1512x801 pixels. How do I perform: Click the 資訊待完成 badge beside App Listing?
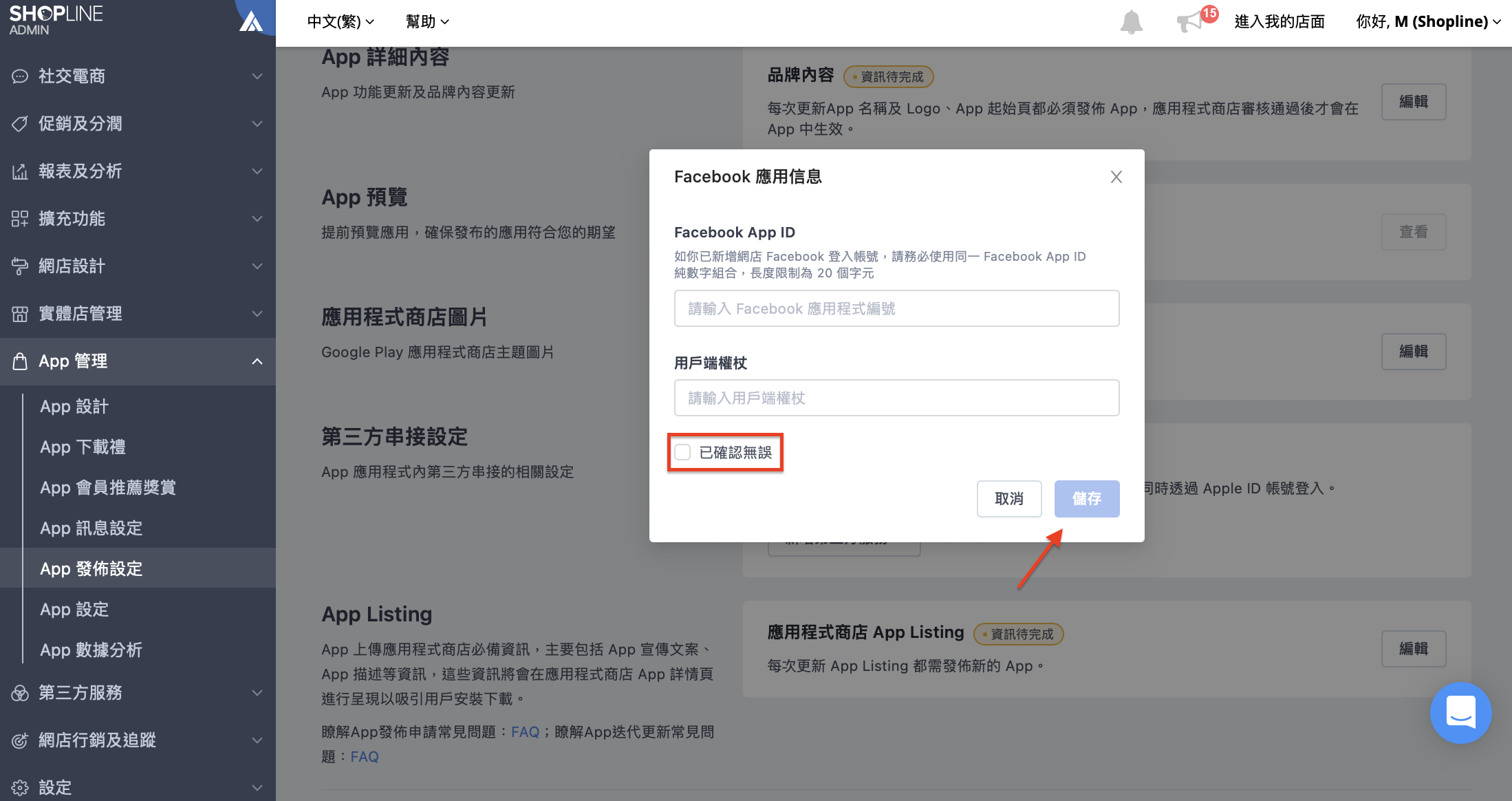click(x=1018, y=634)
